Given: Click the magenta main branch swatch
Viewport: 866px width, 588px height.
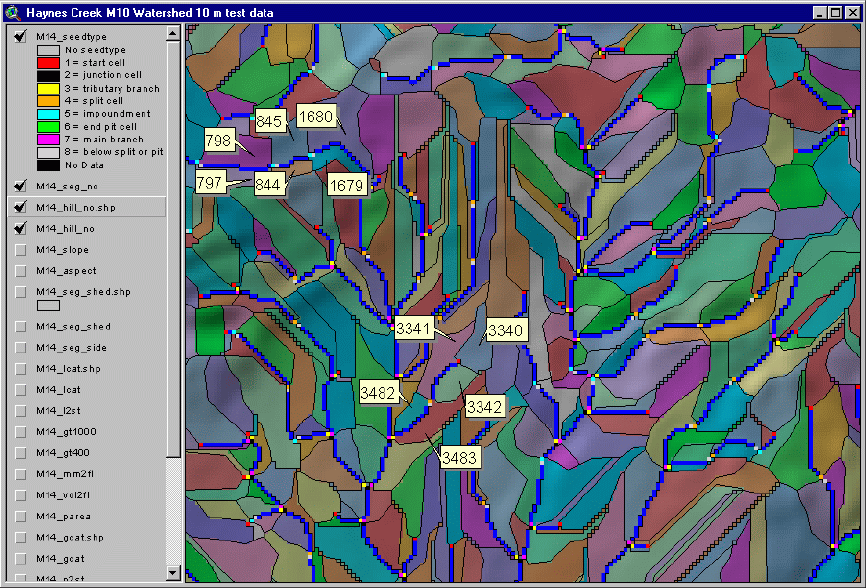Looking at the screenshot, I should [48, 139].
